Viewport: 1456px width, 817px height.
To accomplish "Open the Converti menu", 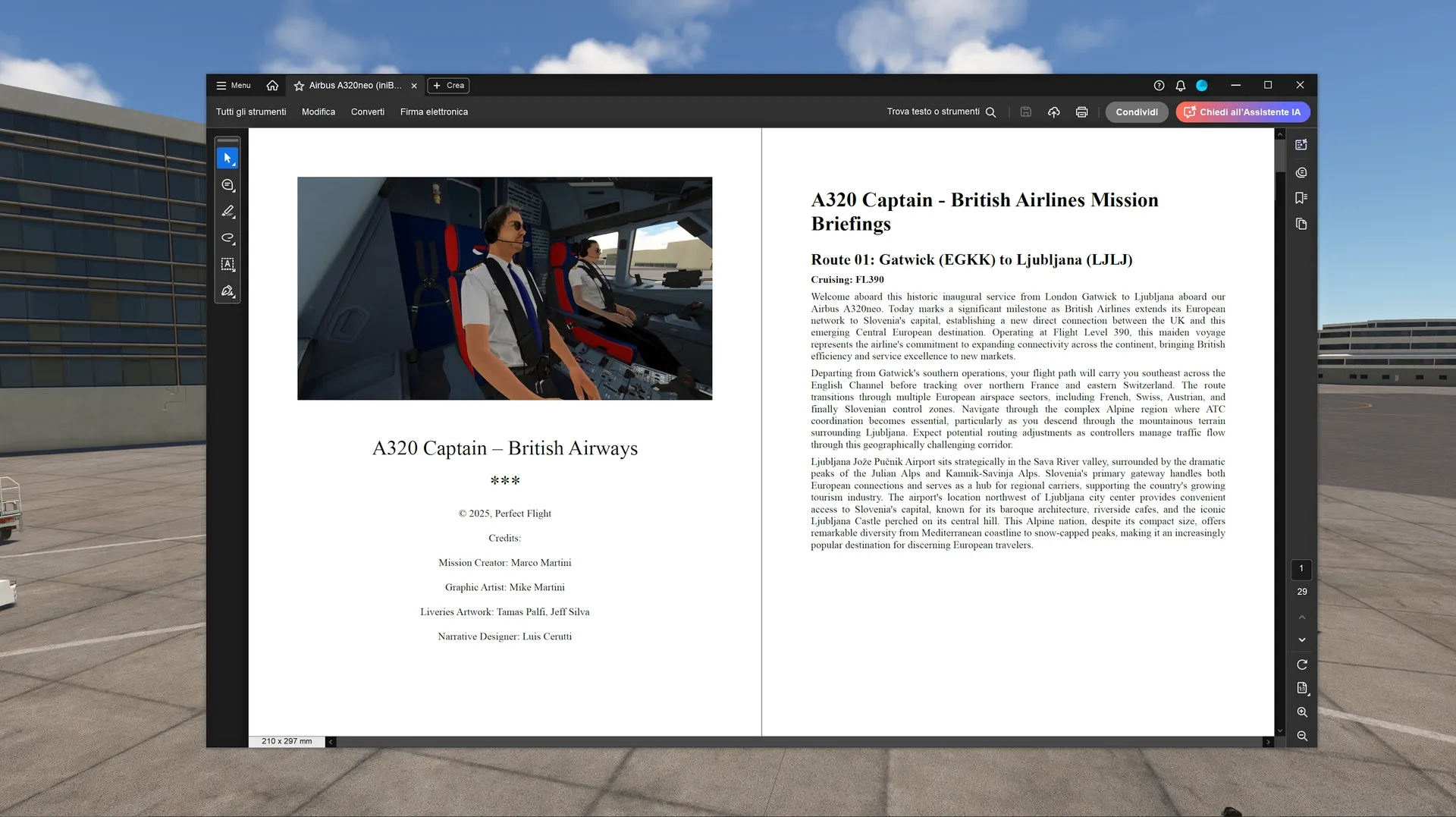I will [x=368, y=112].
